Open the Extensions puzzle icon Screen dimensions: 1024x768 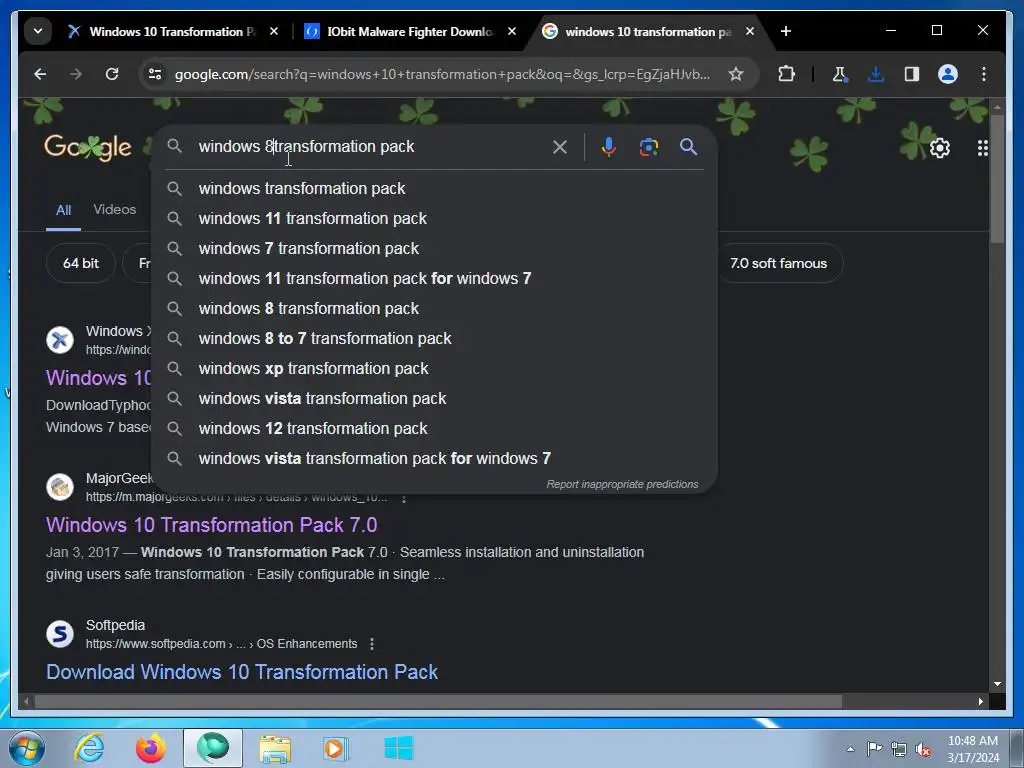click(786, 74)
